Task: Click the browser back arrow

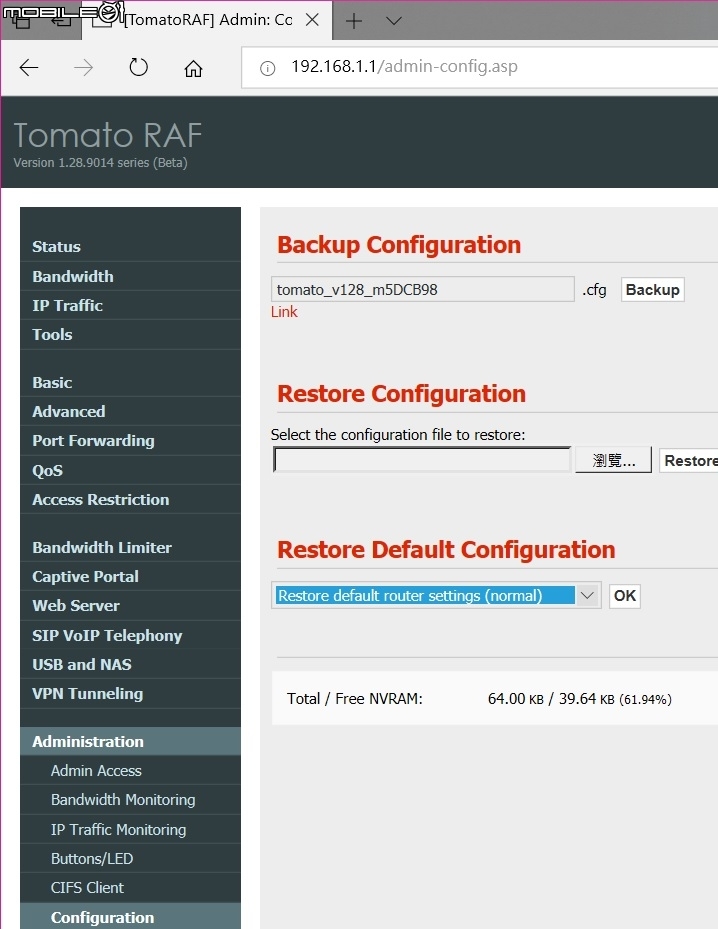Action: coord(29,68)
